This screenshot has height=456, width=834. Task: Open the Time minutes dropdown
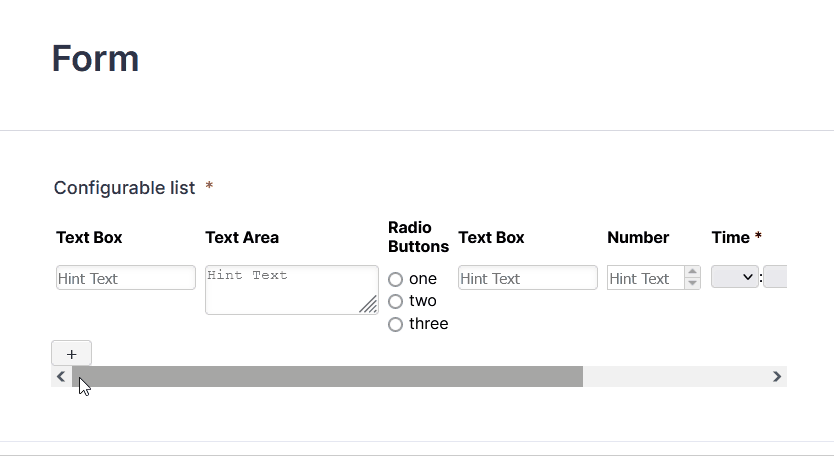coord(775,277)
